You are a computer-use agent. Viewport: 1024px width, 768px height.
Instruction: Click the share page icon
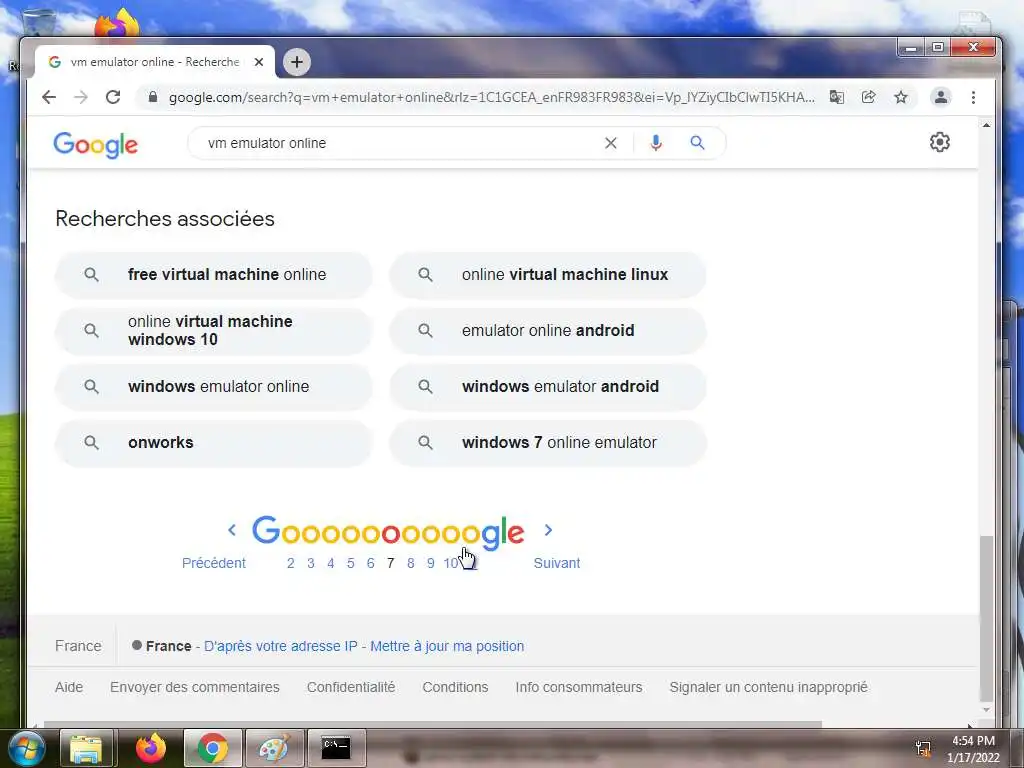click(x=869, y=97)
